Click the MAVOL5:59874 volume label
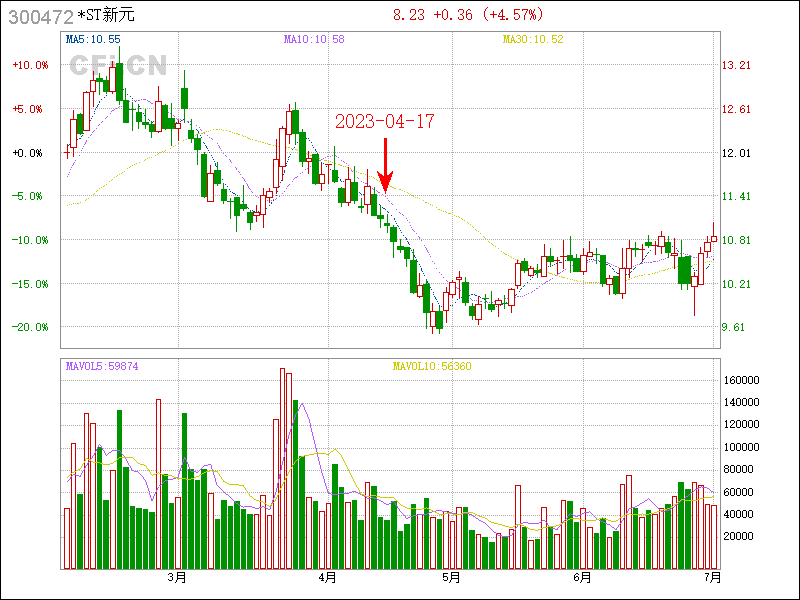This screenshot has width=800, height=600. [102, 366]
